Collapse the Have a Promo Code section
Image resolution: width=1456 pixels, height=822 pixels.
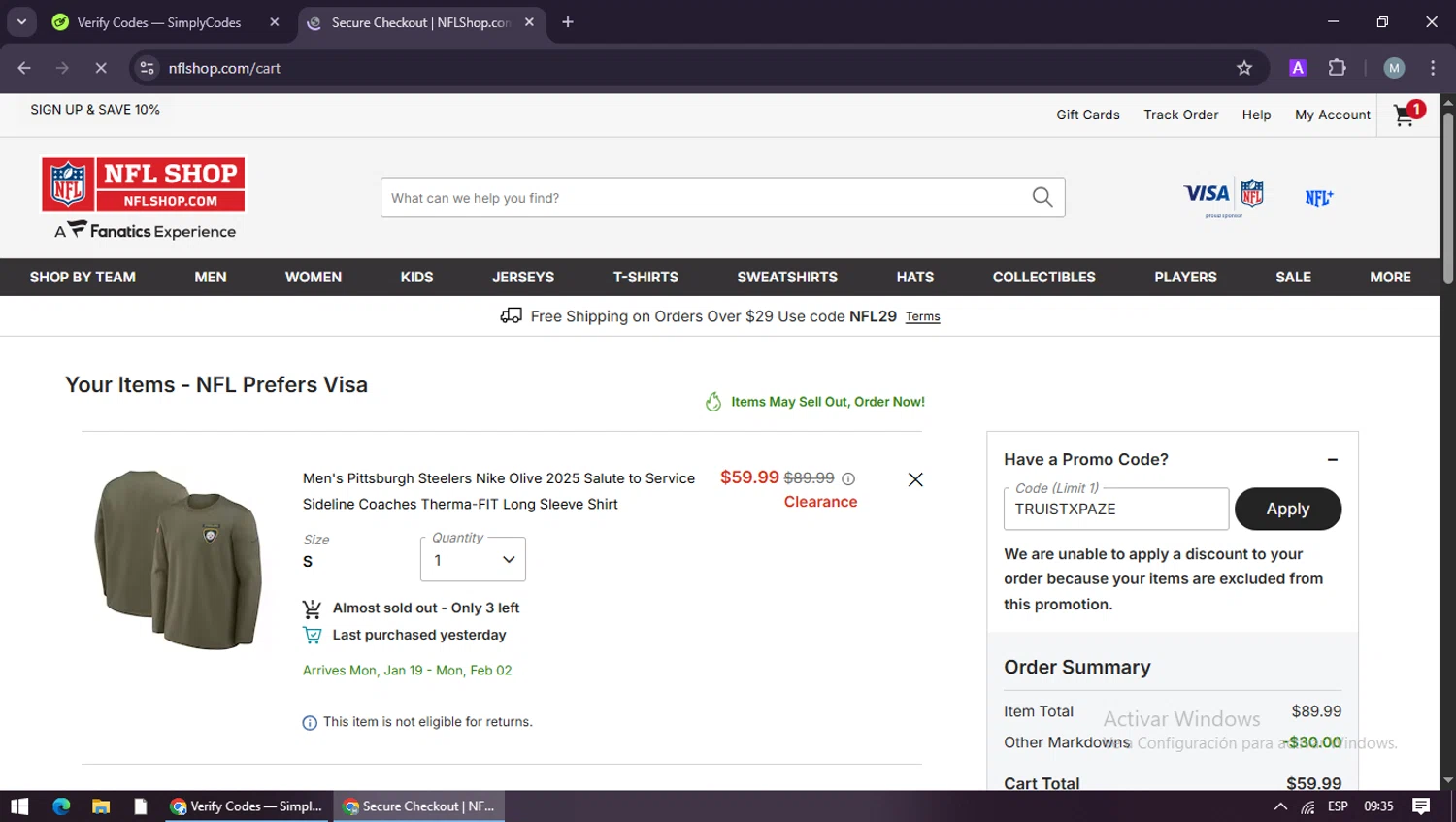coord(1332,460)
